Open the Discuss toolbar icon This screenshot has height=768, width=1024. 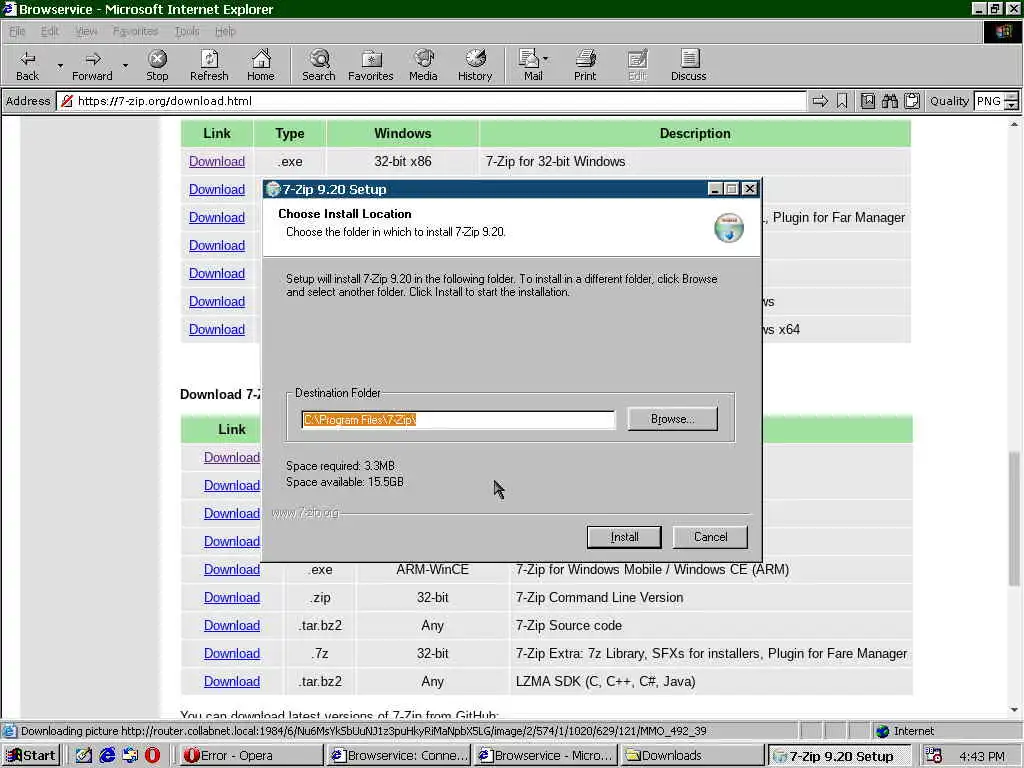(x=688, y=65)
